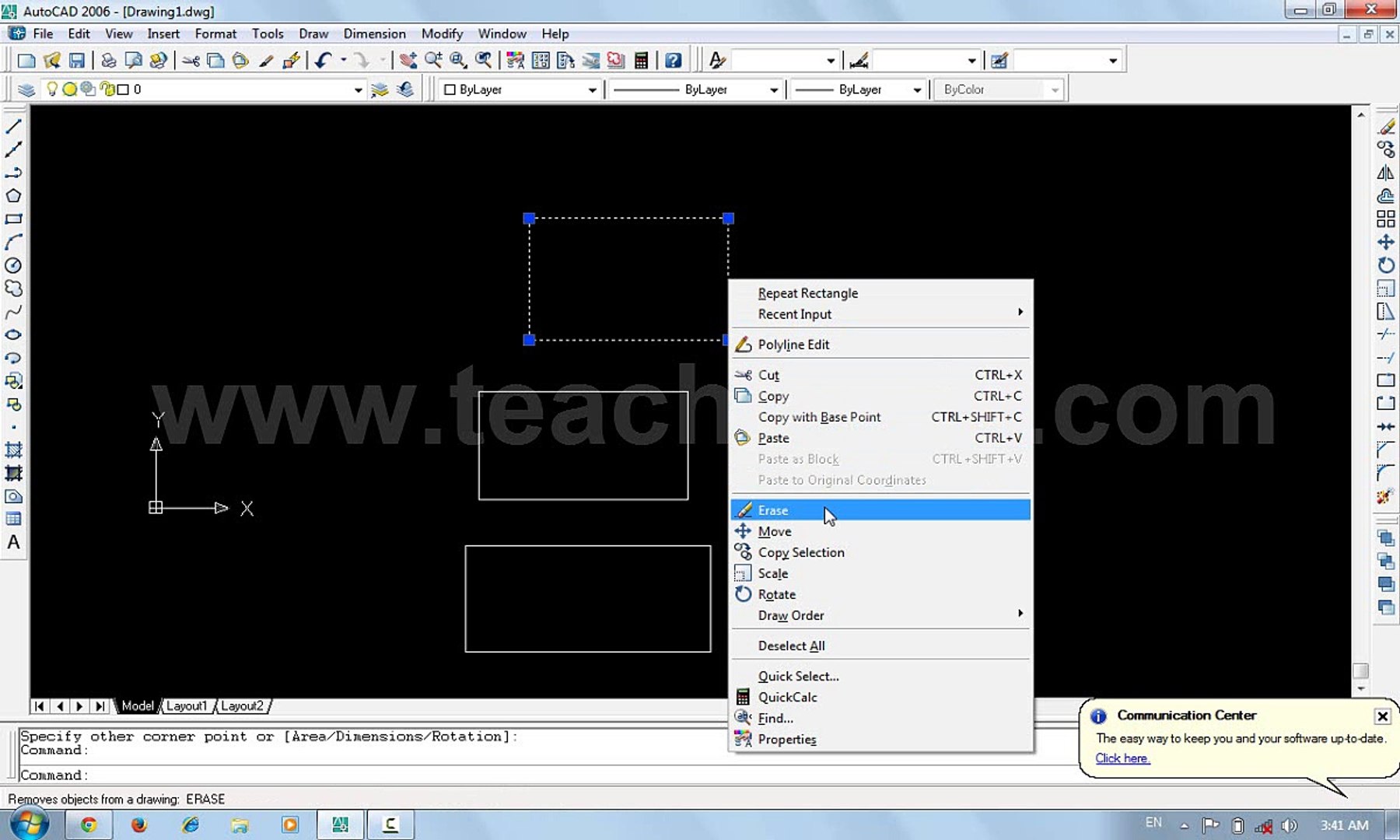This screenshot has width=1400, height=840.
Task: Toggle the lightbulb to turn layer 0 off
Action: point(51,89)
